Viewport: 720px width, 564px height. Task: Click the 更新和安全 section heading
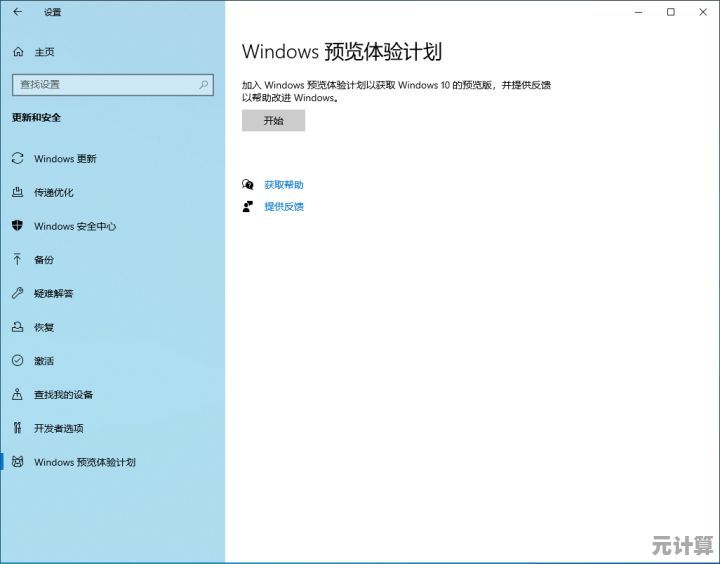point(36,118)
